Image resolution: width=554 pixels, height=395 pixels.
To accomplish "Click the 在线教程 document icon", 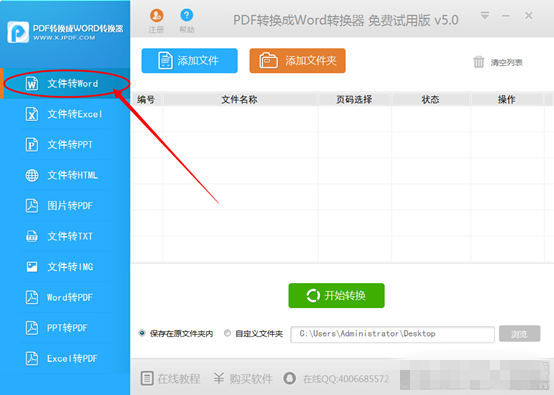I will pos(147,378).
